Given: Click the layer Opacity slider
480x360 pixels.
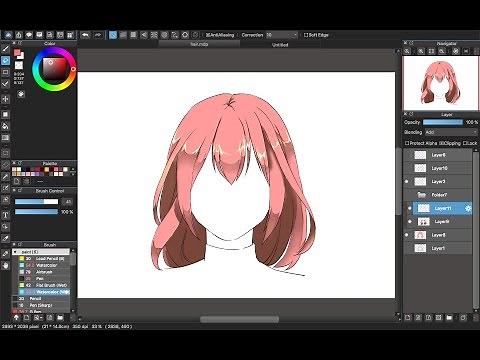Looking at the screenshot, I should coord(443,122).
